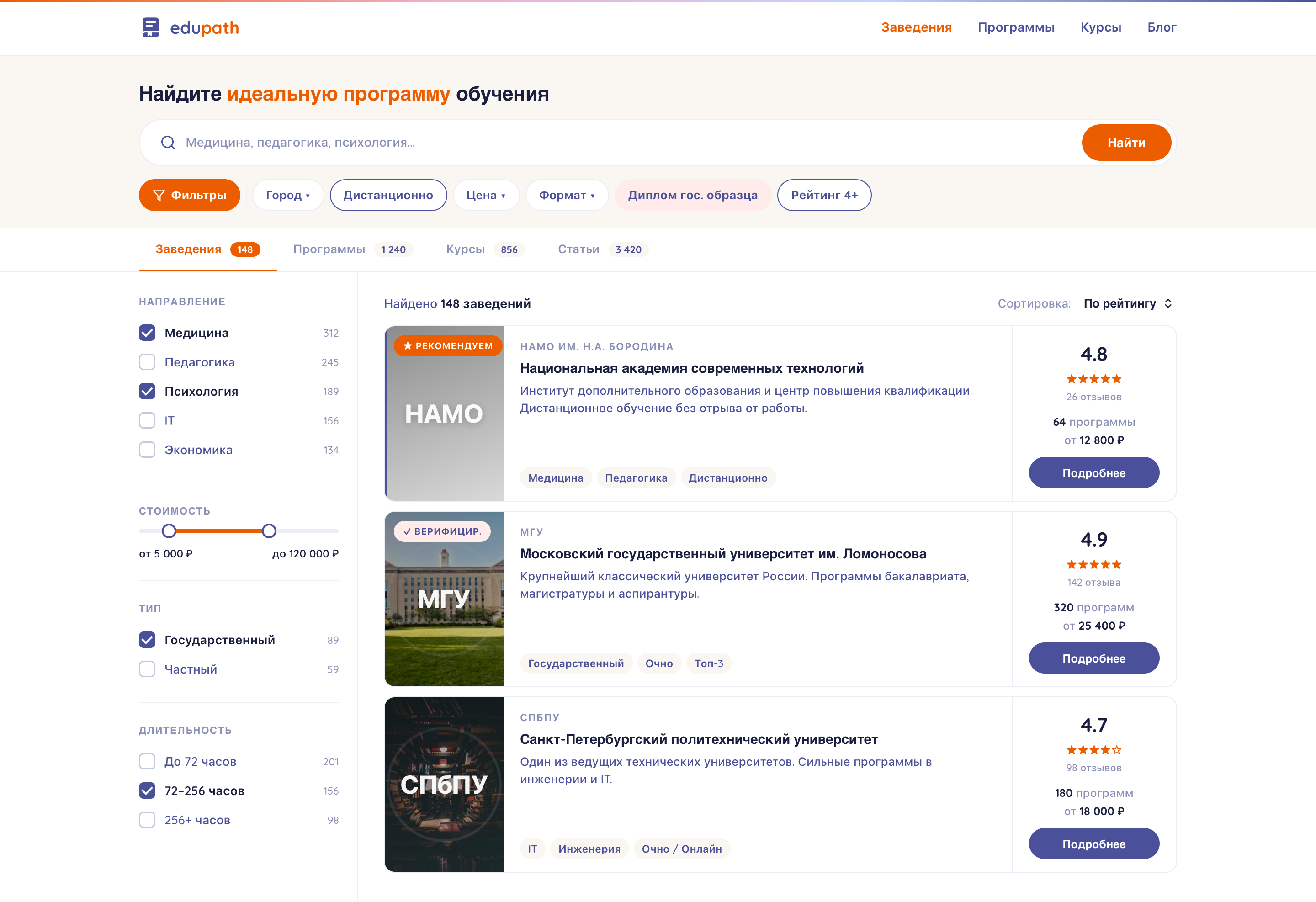Toggle the Рейтинг 4+ filter chip

click(824, 196)
